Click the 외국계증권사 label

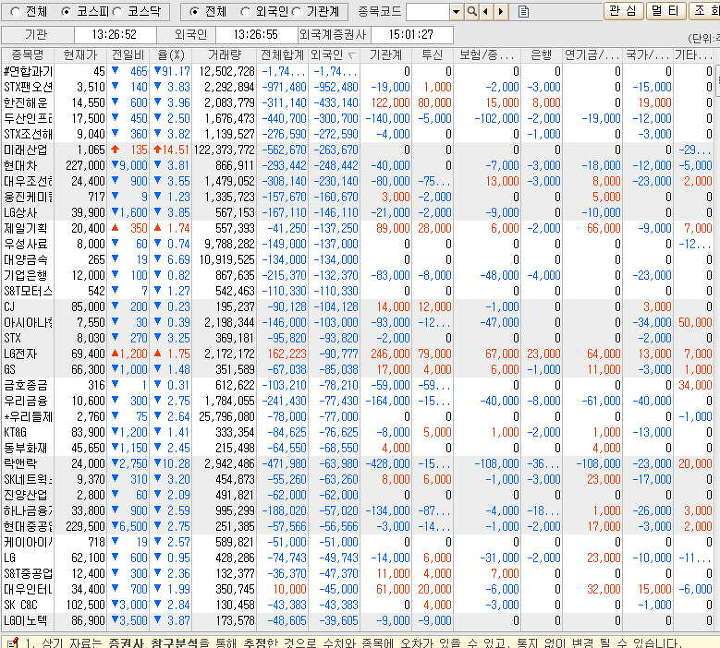coord(333,35)
